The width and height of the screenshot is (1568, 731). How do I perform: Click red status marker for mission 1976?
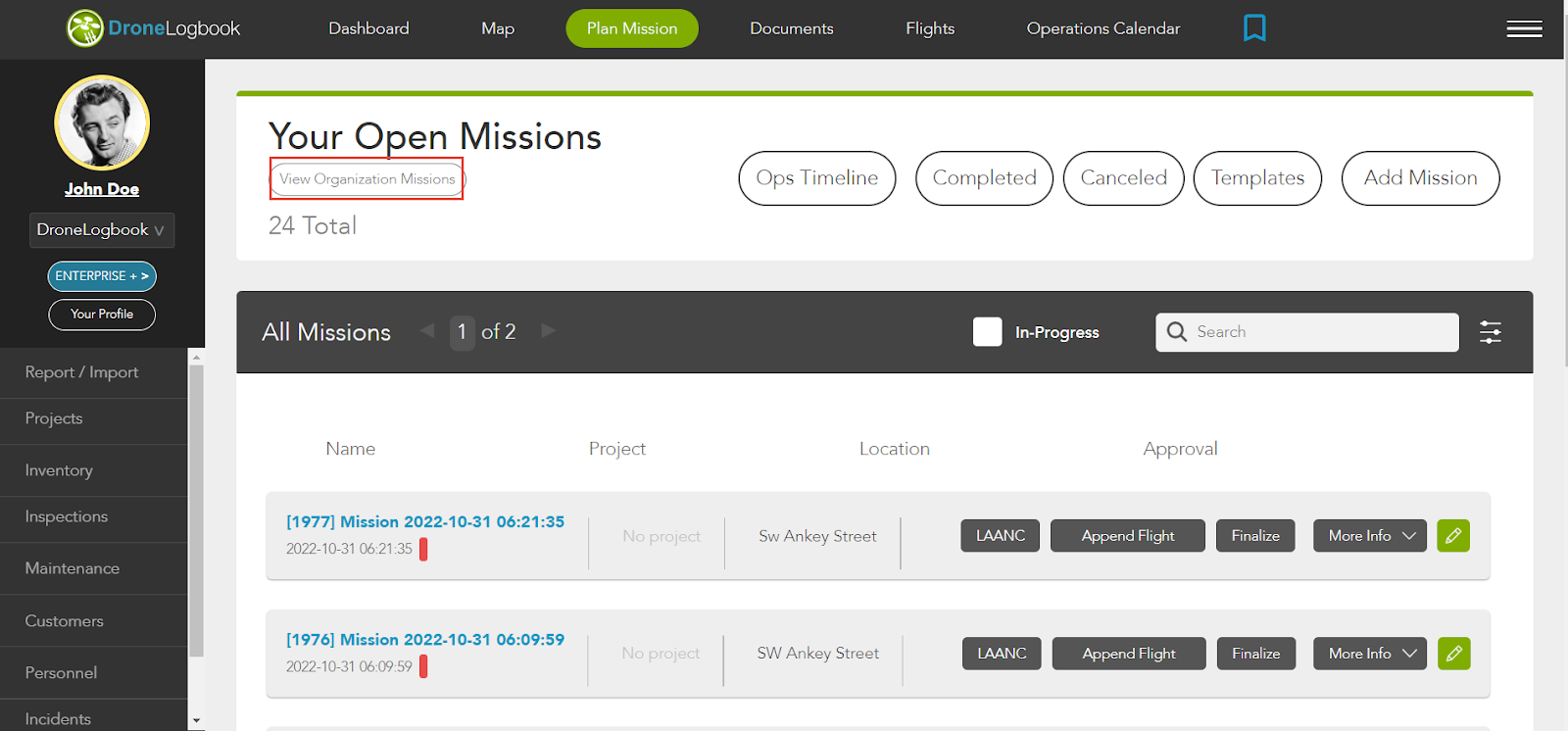tap(423, 666)
